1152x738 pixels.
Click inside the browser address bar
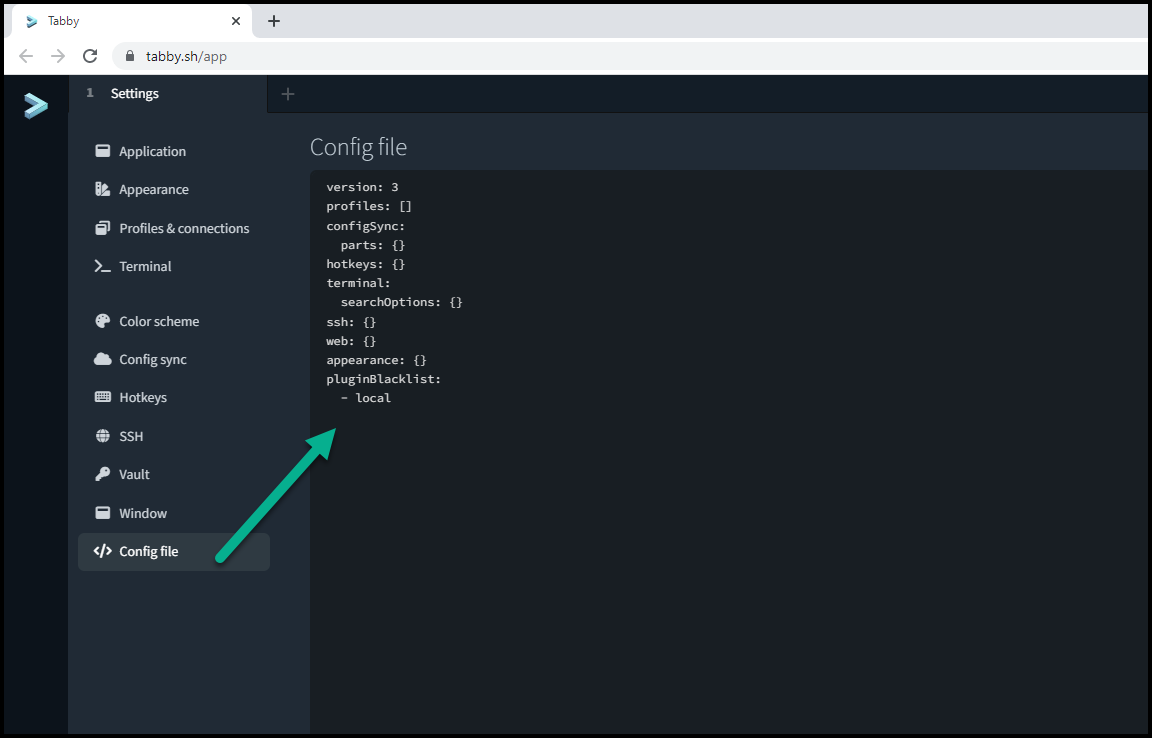(400, 56)
